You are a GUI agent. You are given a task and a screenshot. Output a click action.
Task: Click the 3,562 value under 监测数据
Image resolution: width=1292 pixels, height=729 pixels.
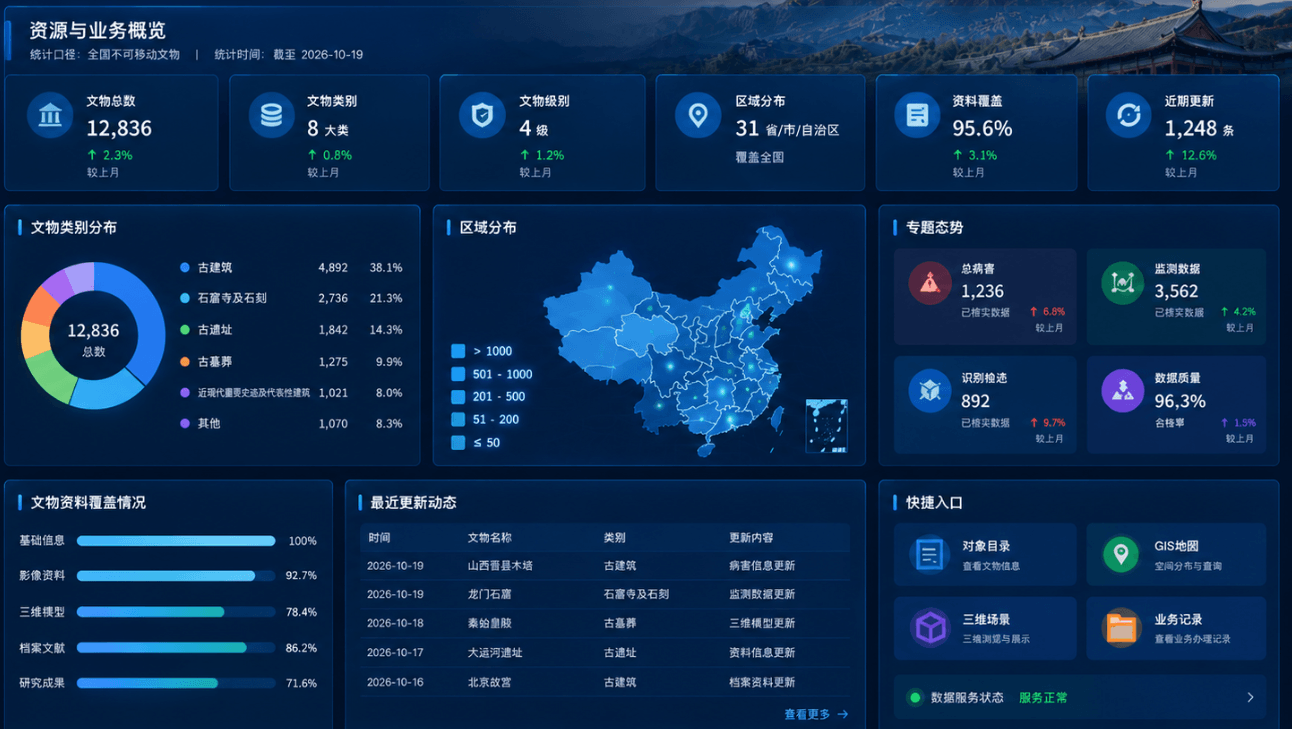(1176, 291)
